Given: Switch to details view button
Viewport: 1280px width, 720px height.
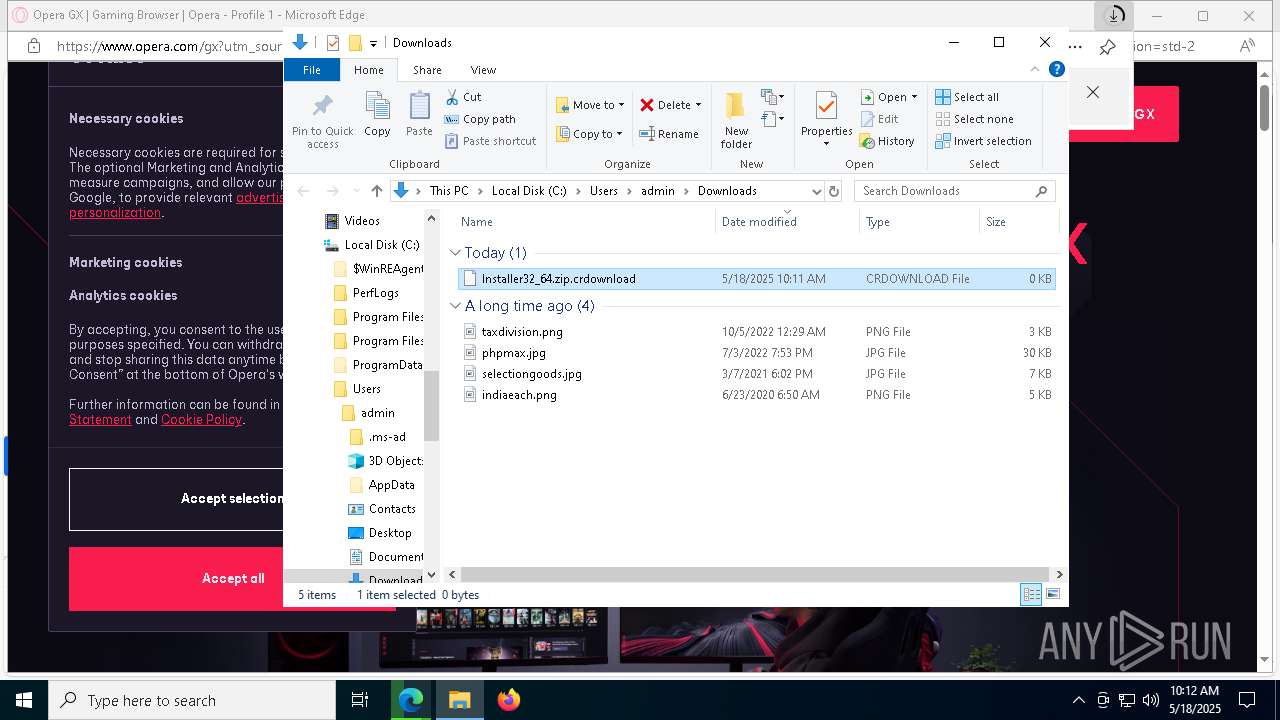Looking at the screenshot, I should pos(1031,594).
